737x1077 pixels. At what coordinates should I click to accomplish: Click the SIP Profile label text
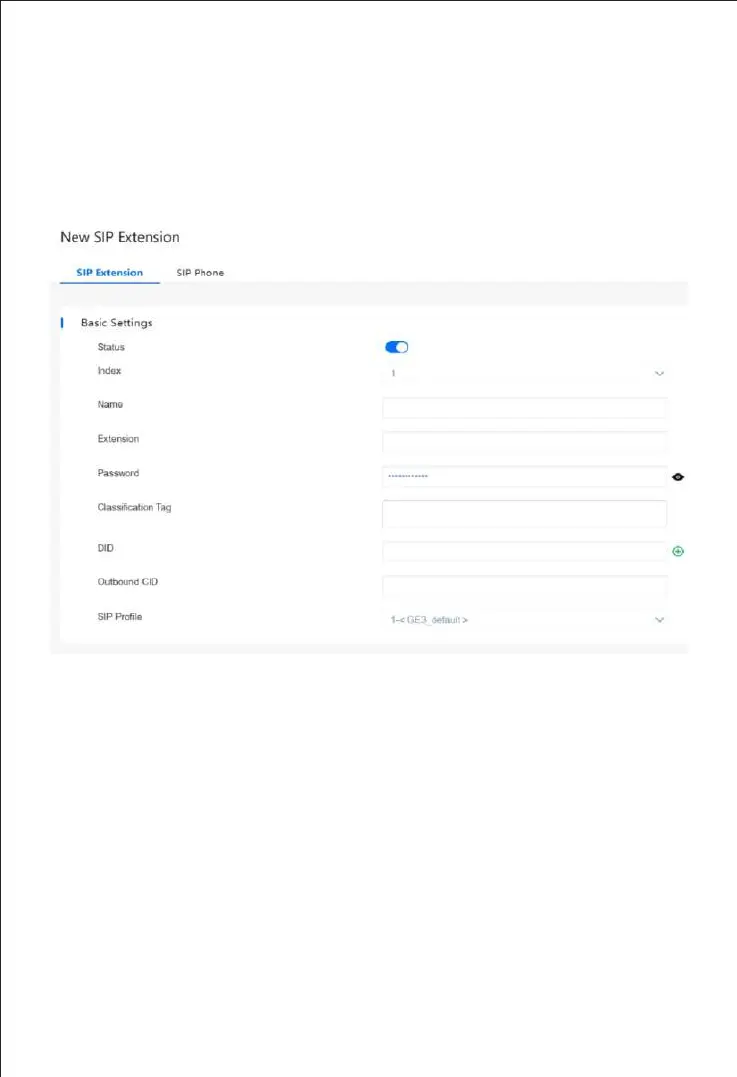tap(120, 617)
